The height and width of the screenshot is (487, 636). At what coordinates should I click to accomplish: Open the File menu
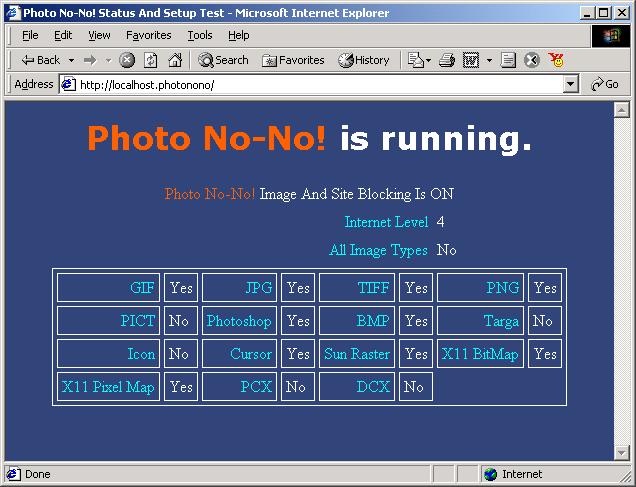point(30,35)
